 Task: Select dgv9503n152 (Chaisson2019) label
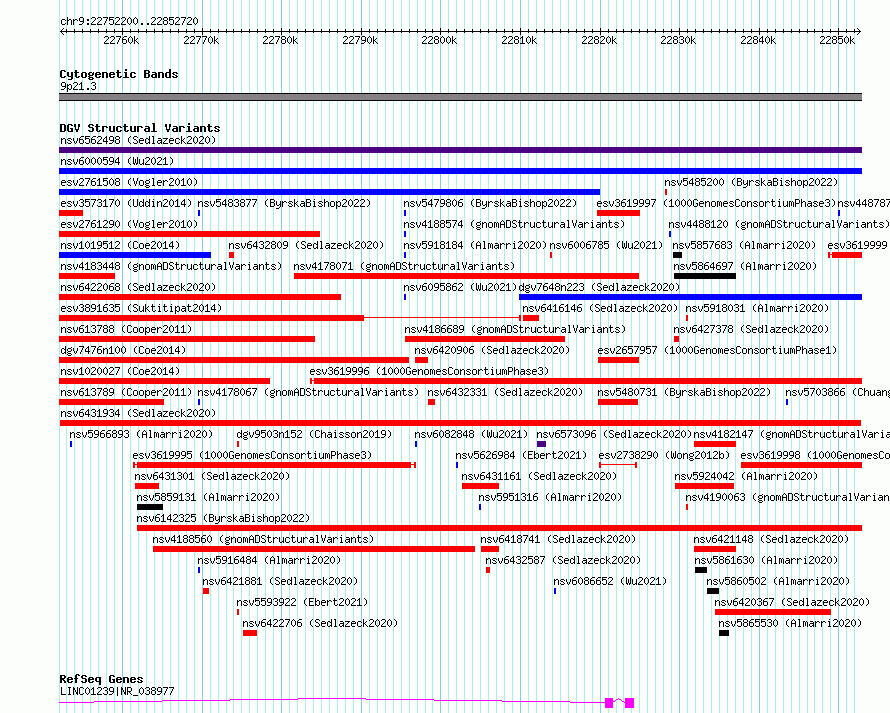(314, 434)
